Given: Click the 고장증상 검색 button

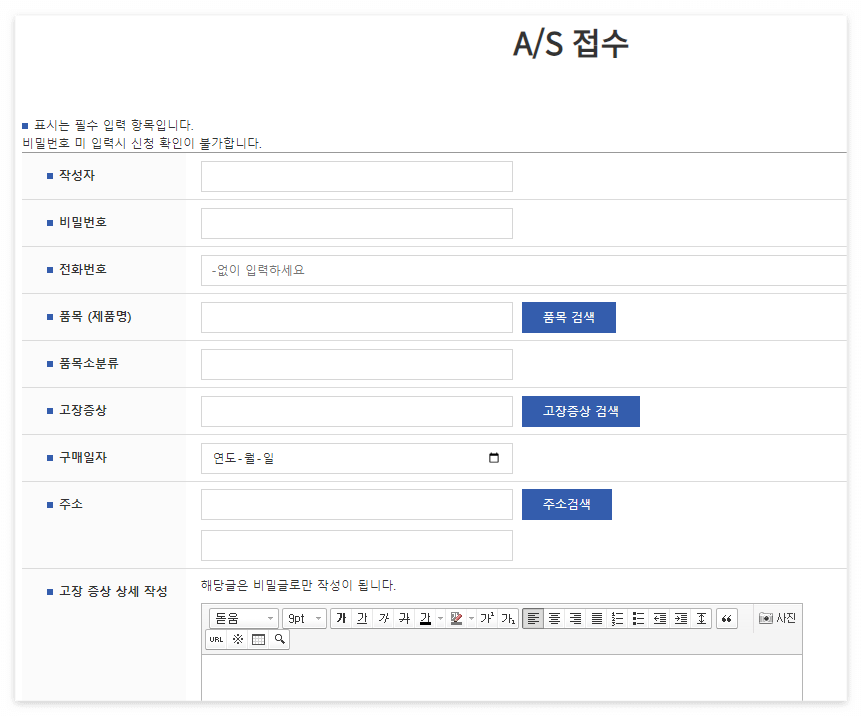Looking at the screenshot, I should 581,411.
